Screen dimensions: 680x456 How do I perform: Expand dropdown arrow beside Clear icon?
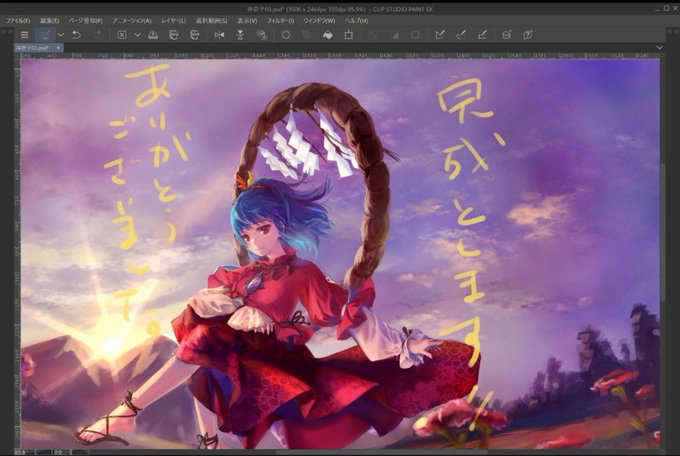[x=137, y=35]
